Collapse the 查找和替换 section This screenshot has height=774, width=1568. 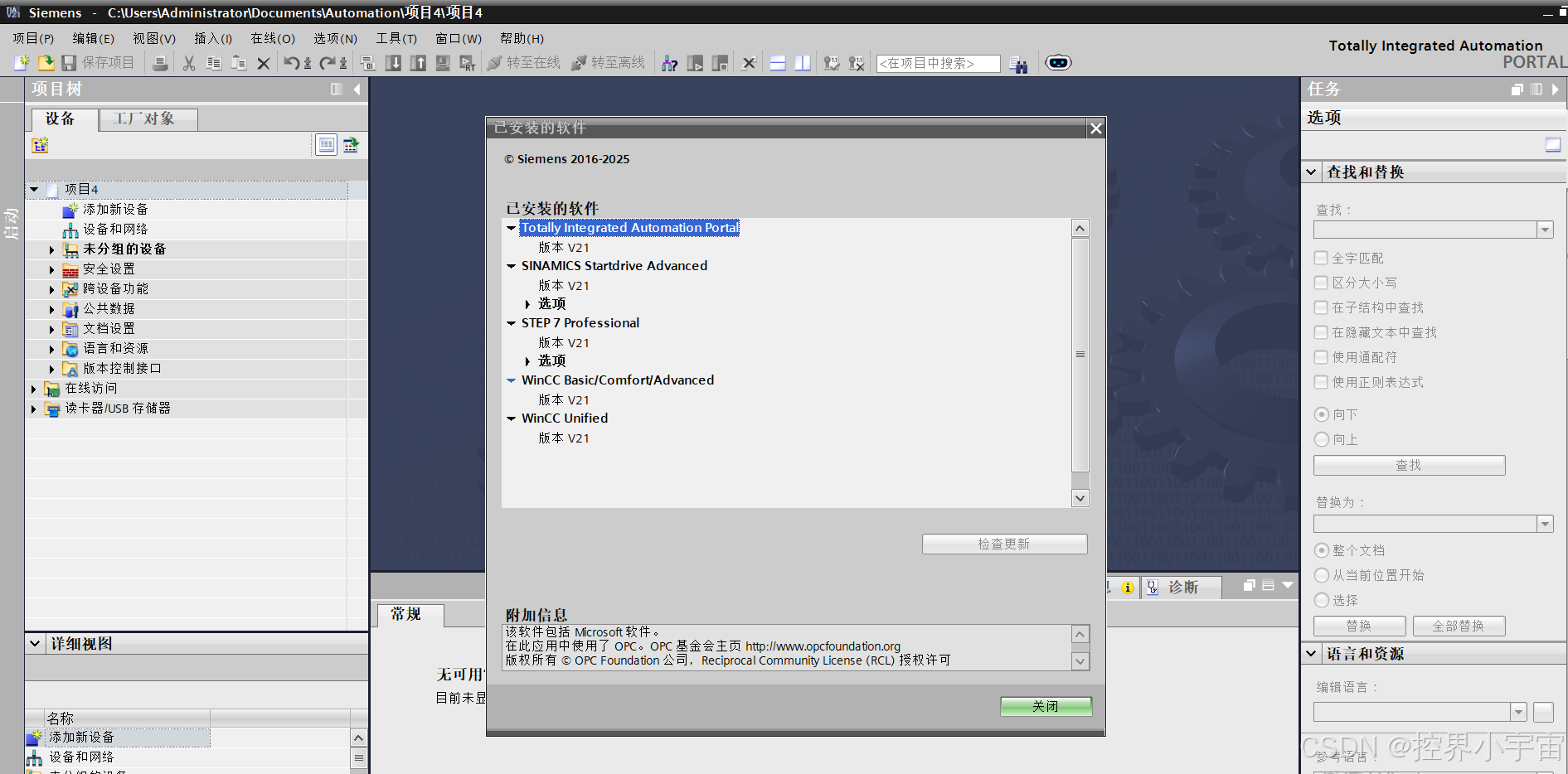point(1311,172)
